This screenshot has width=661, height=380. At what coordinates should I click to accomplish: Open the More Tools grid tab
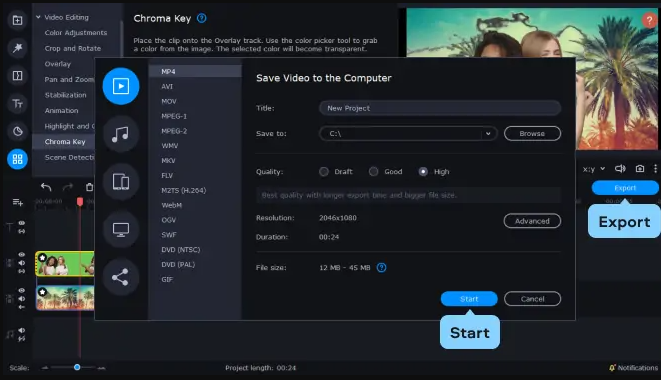pos(17,159)
